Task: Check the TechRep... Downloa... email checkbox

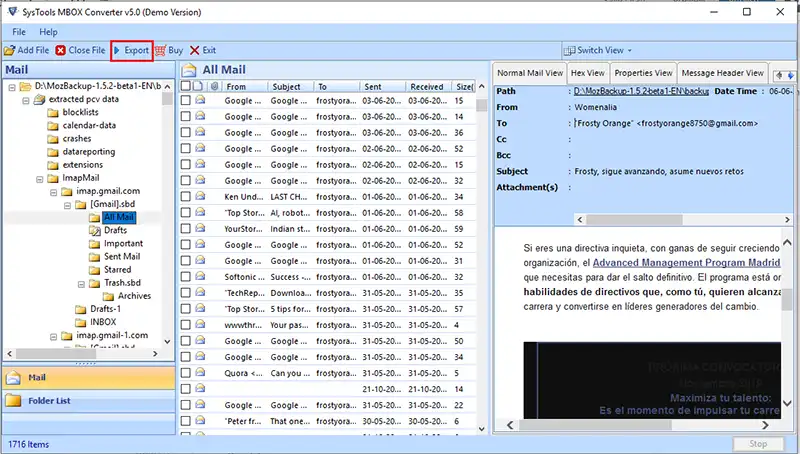Action: click(186, 293)
